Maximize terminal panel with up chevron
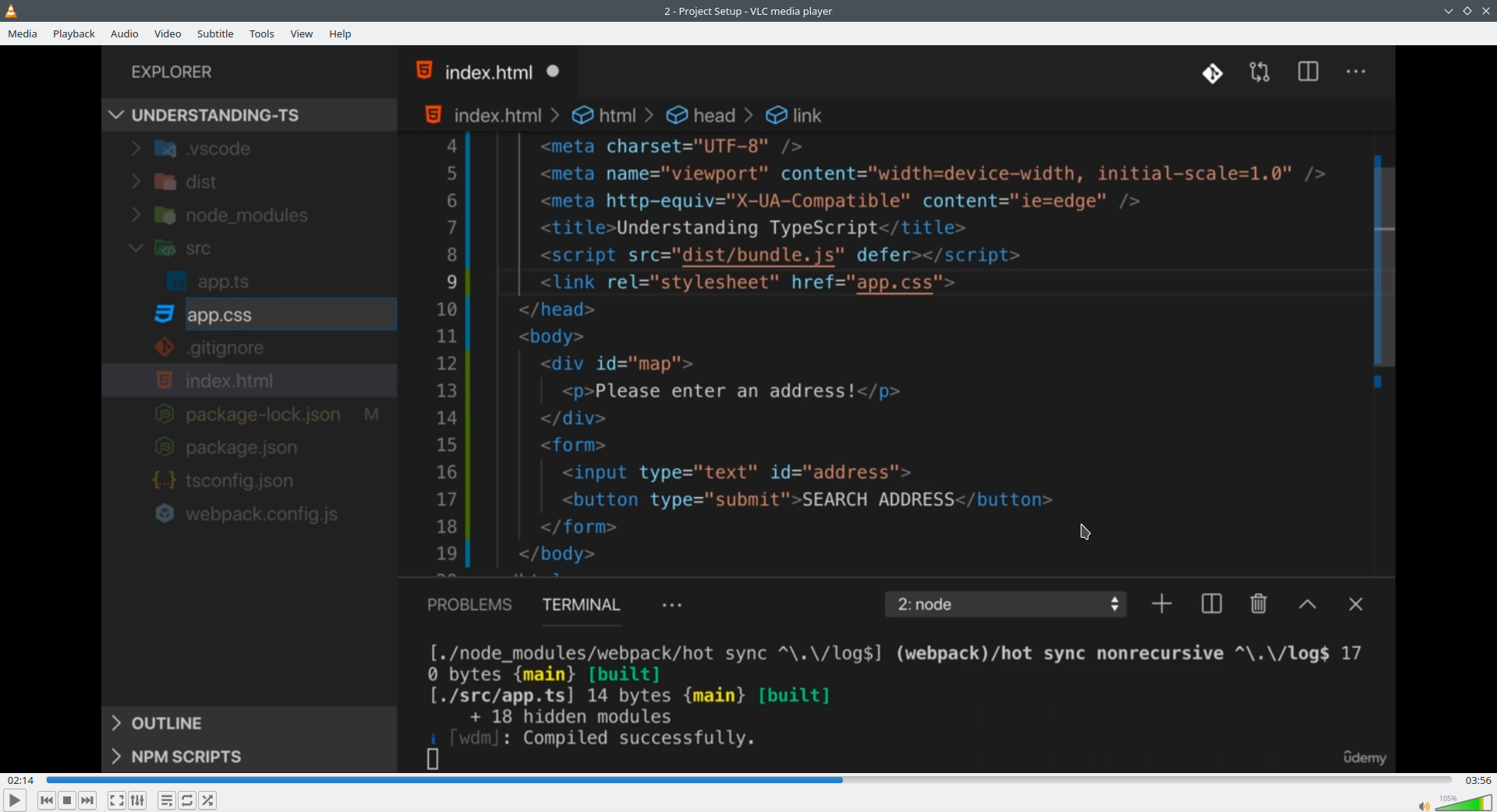 point(1308,605)
